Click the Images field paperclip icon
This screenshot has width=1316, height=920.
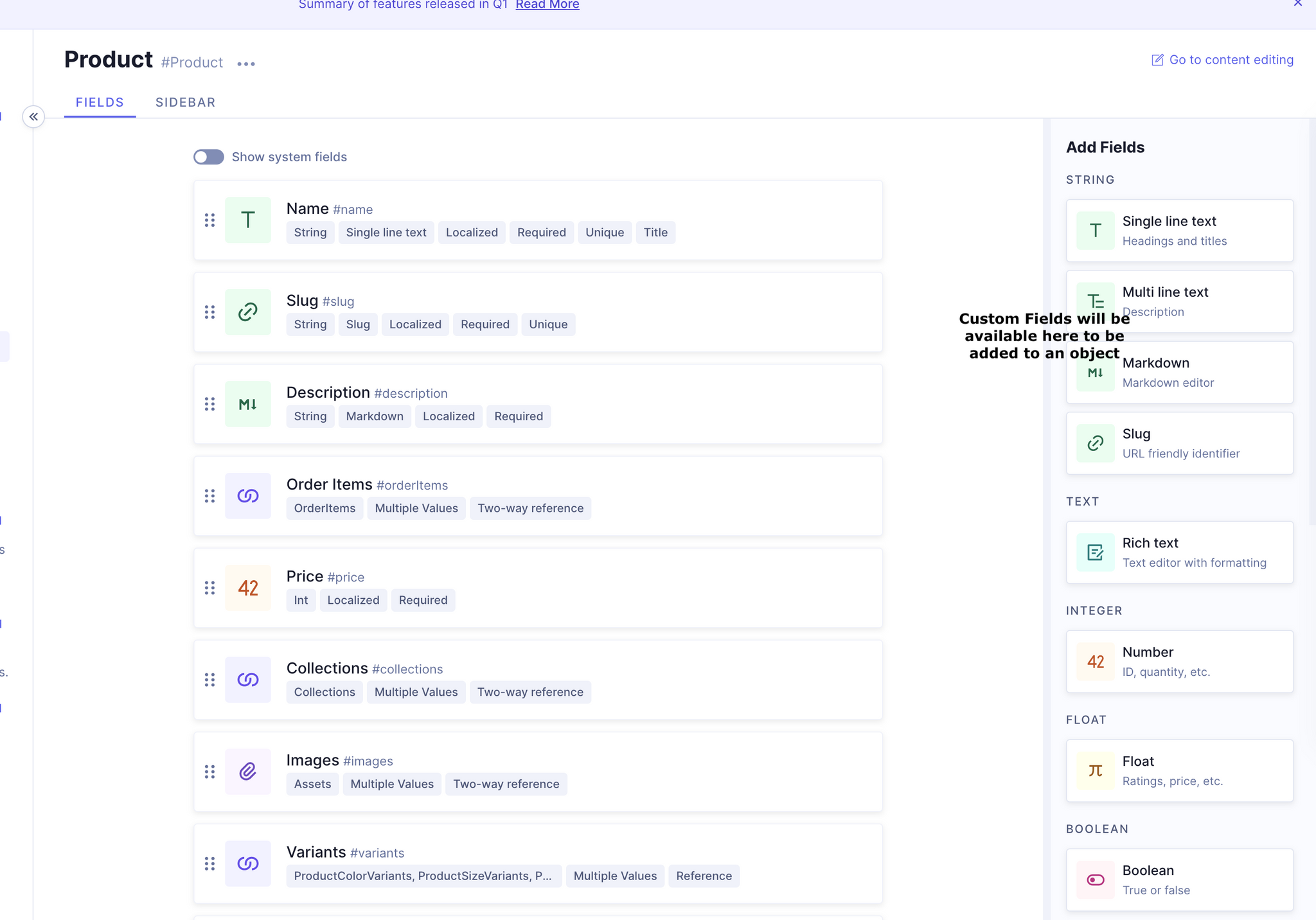tap(248, 771)
